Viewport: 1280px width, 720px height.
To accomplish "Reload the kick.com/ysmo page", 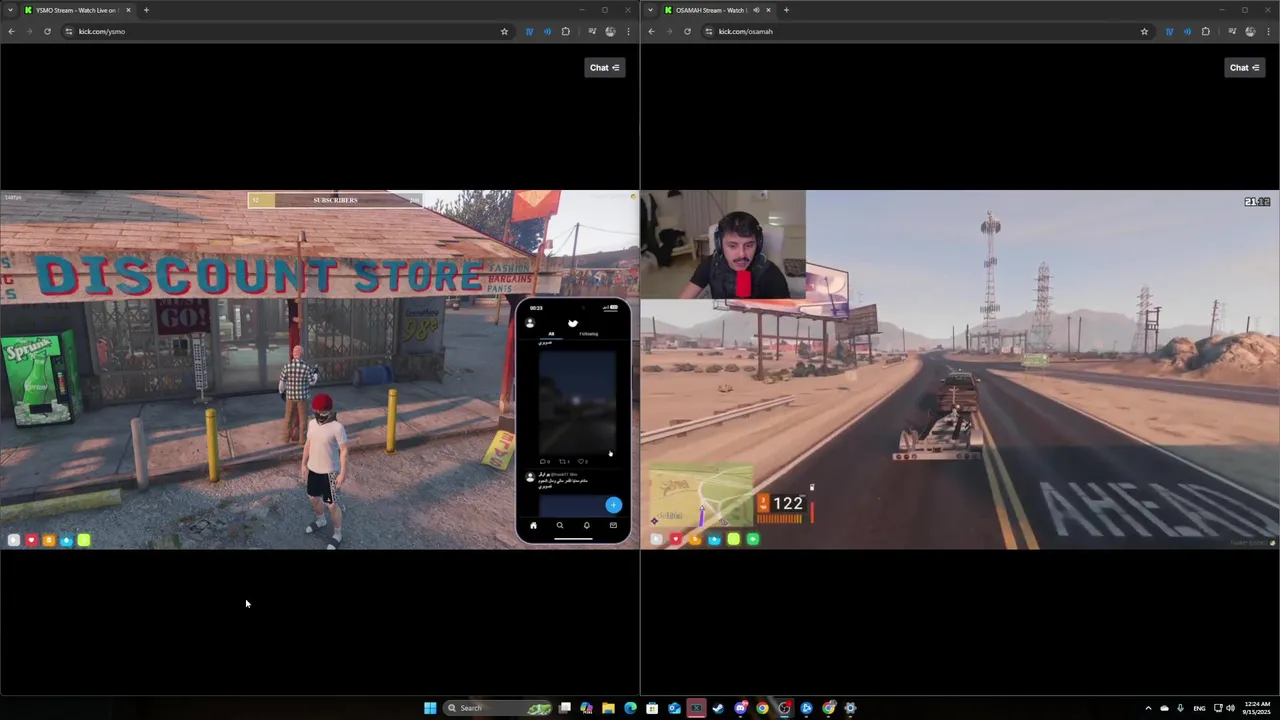I will [x=47, y=31].
